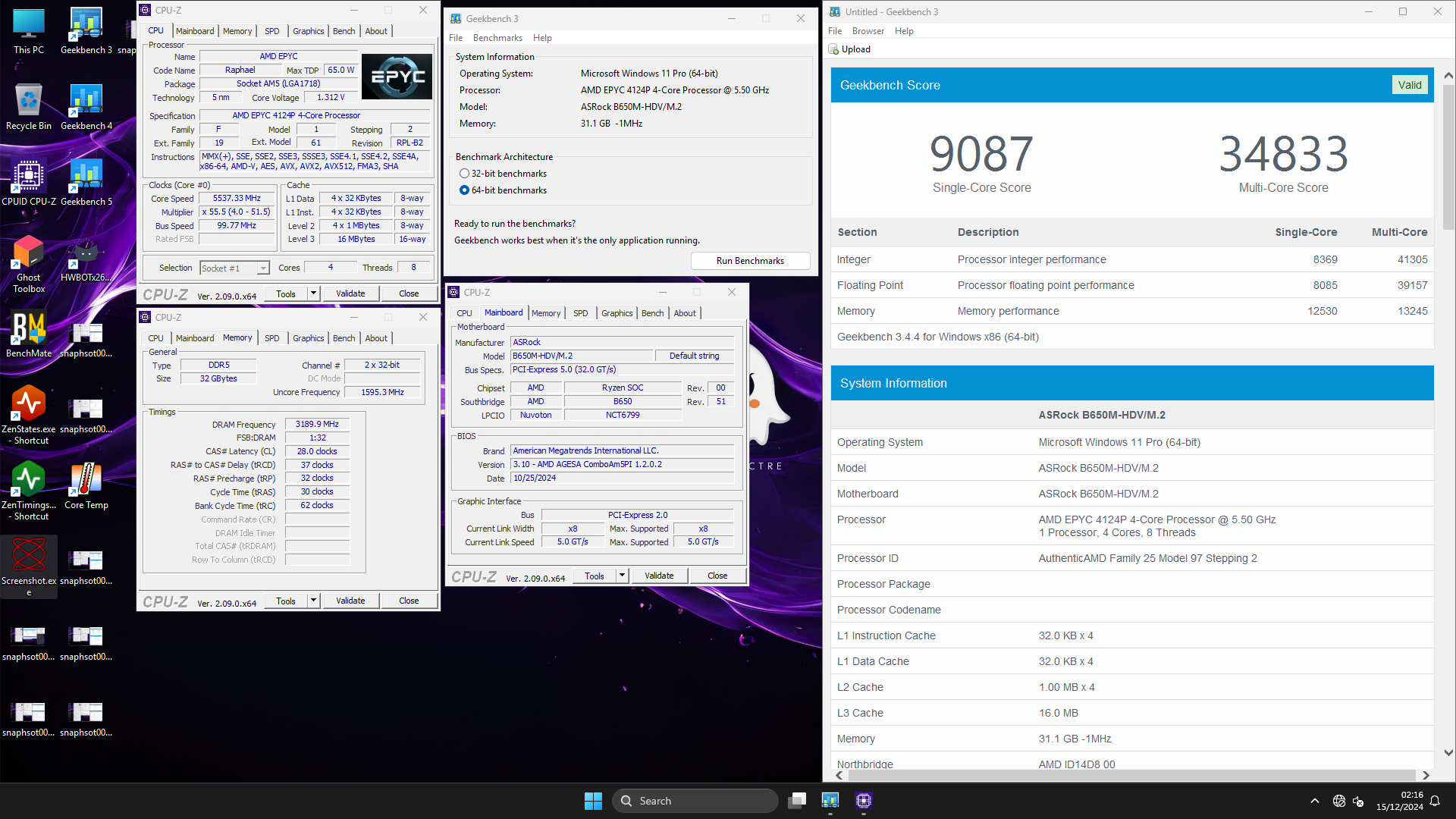The height and width of the screenshot is (819, 1456).
Task: Click the Valid badge in Geekbench Score
Action: [x=1410, y=85]
